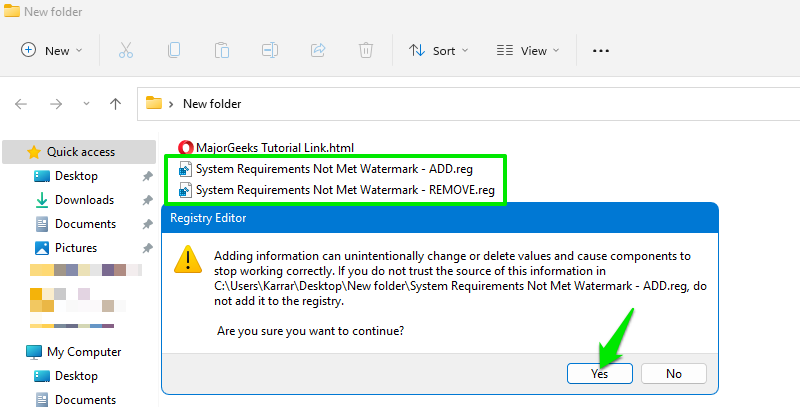Screen dimensions: 800x407
Task: Select My Computer in sidebar
Action: coord(84,352)
